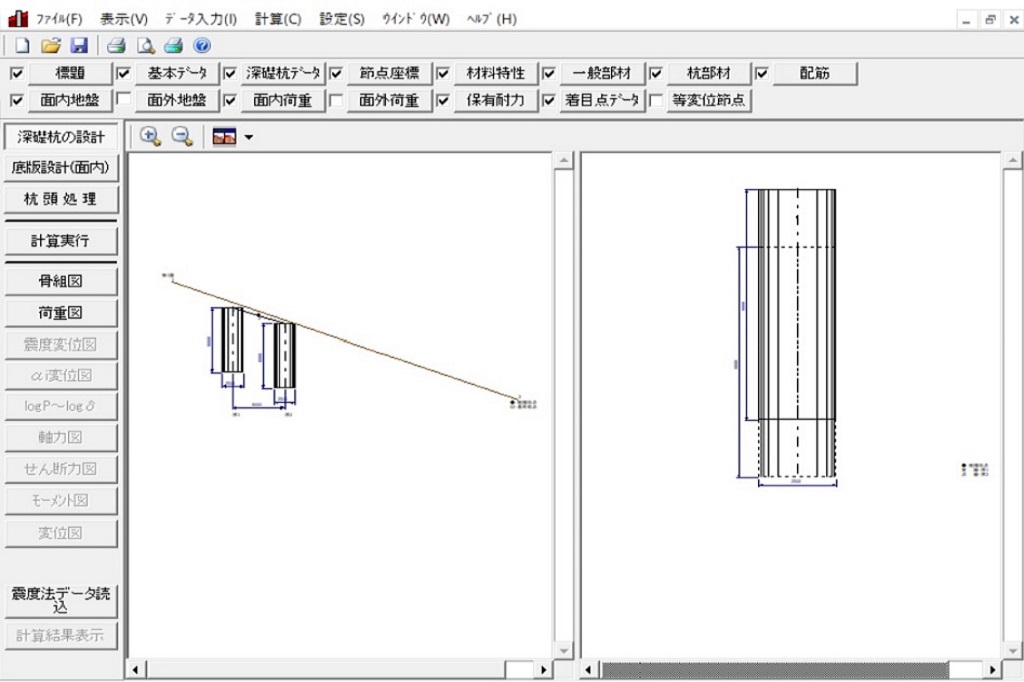Click the 配筋 button
Viewport: 1024px width, 682px height.
pos(815,73)
